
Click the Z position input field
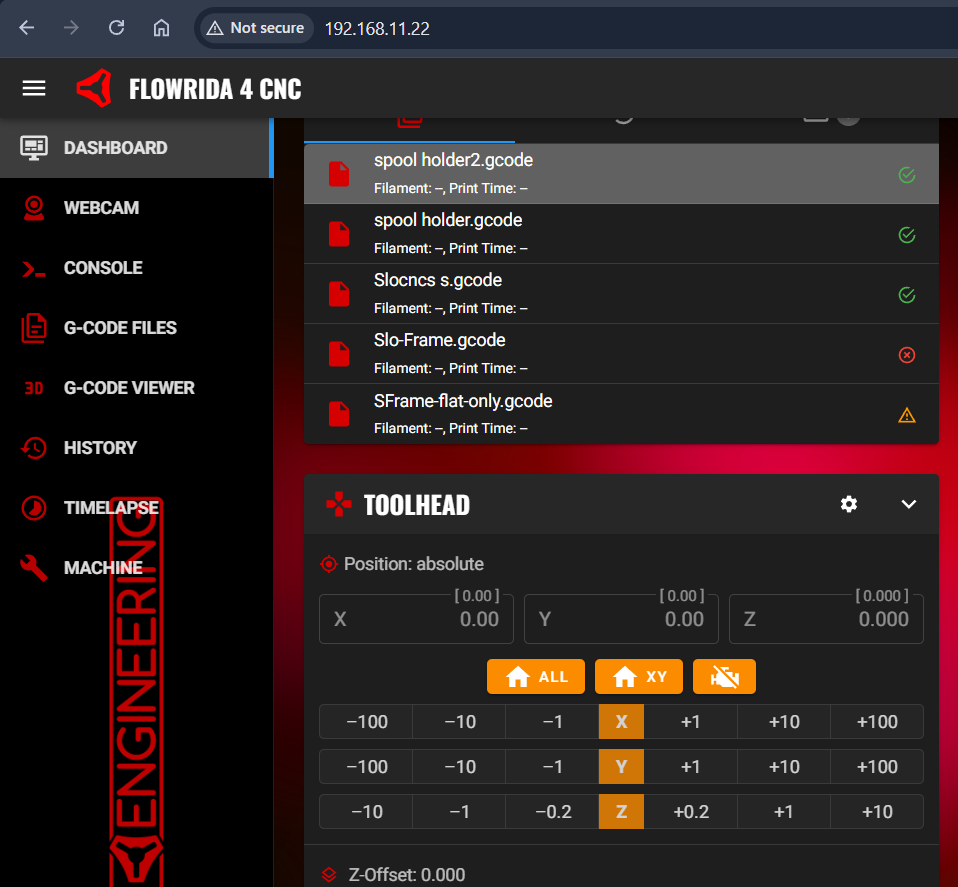(826, 619)
